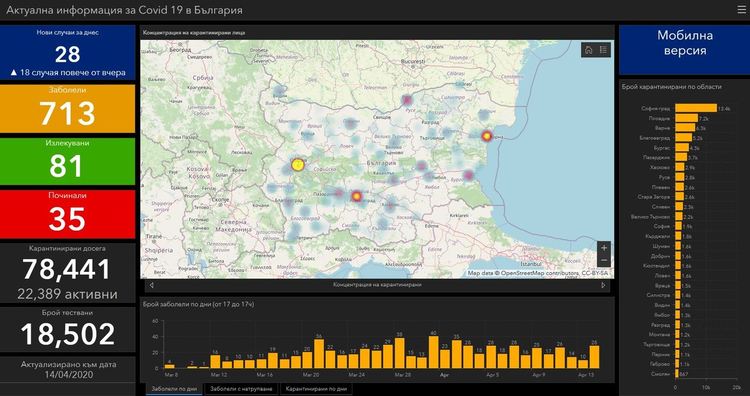750x396 pixels.
Task: Select the Смолян bar in region chart
Action: (677, 374)
